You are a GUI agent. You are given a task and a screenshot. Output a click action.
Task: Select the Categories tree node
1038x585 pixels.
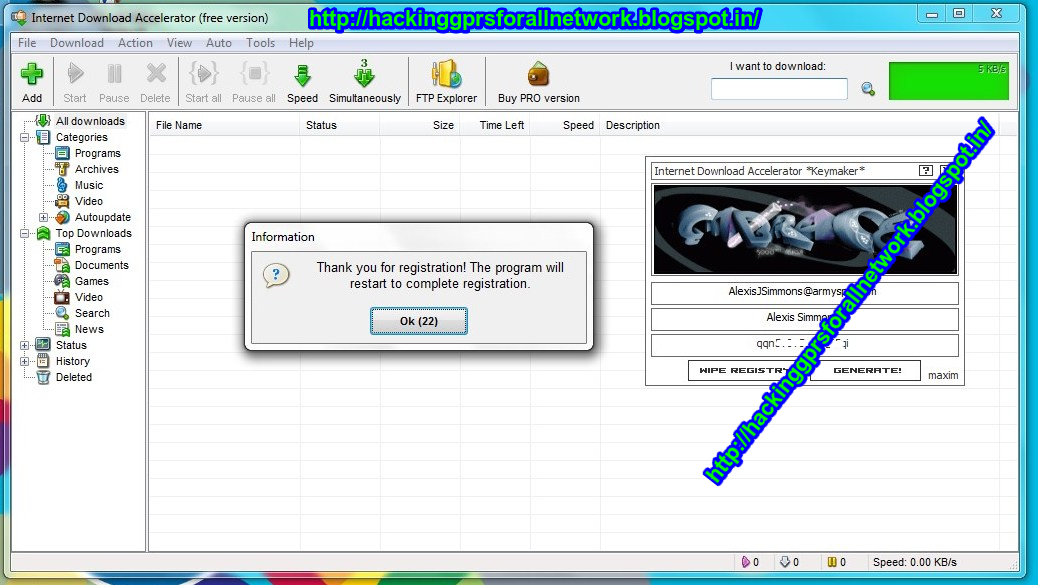pos(81,137)
